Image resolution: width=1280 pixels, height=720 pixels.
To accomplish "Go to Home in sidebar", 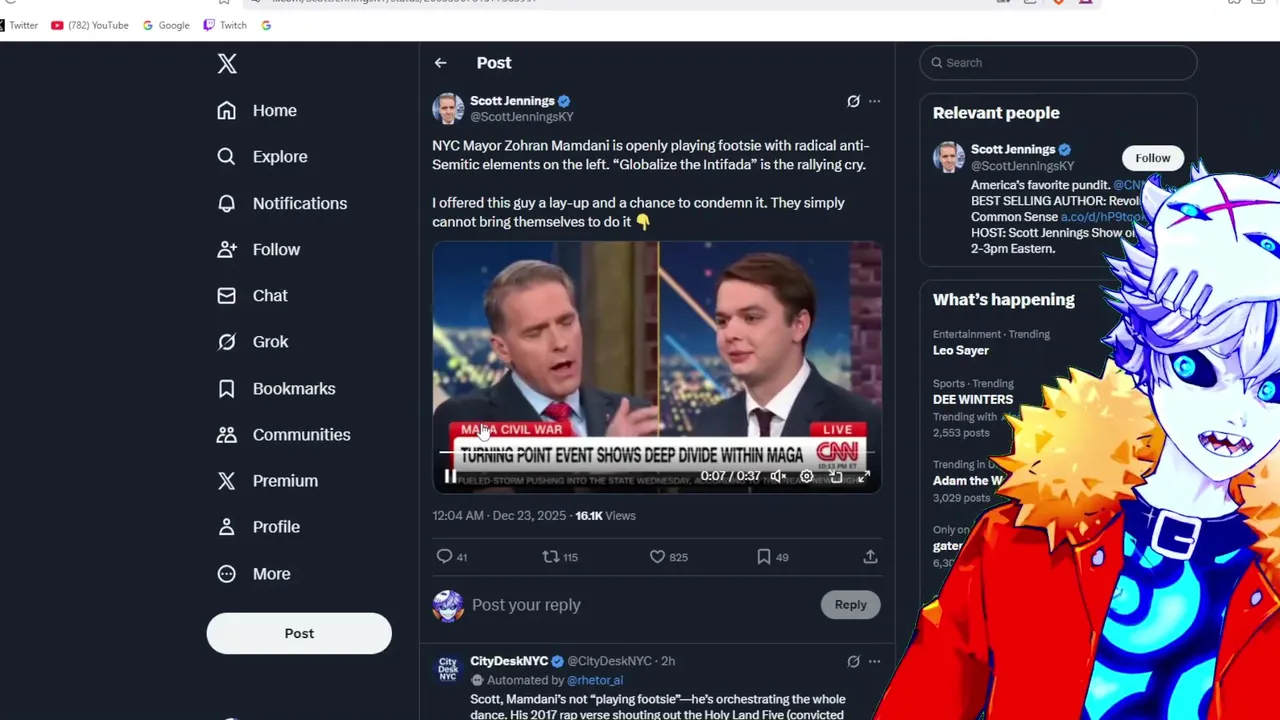I will coord(257,111).
